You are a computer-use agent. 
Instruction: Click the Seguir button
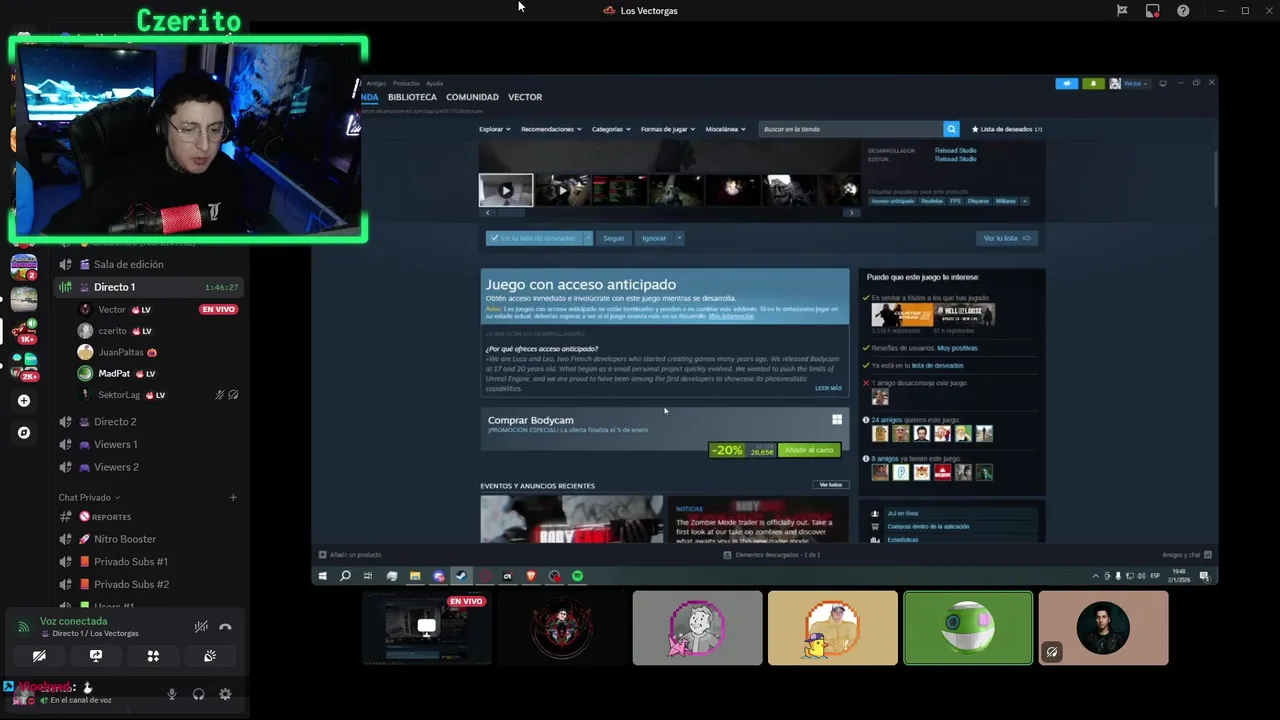pyautogui.click(x=614, y=238)
